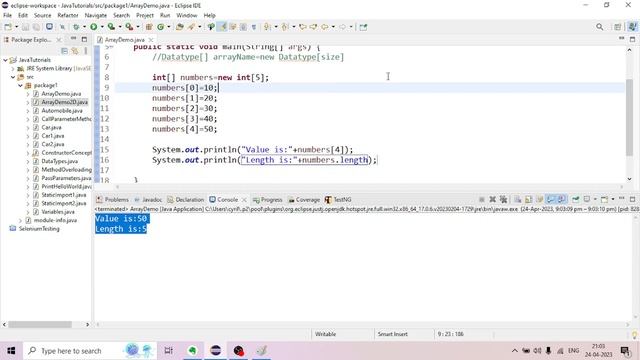Open the Navigate menu
640x360 pixels.
[x=96, y=15]
